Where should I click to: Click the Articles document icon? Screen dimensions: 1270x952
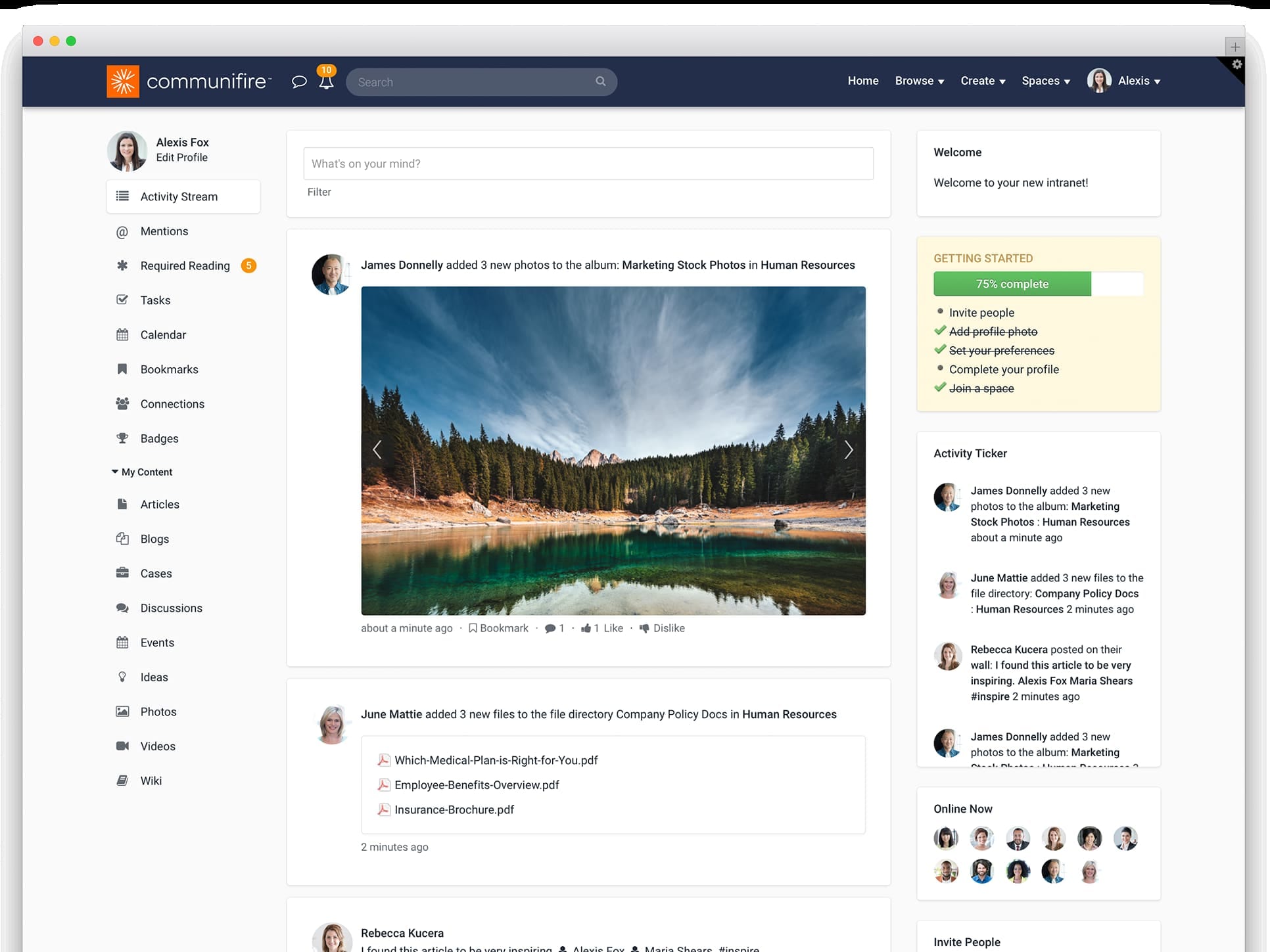pyautogui.click(x=122, y=504)
